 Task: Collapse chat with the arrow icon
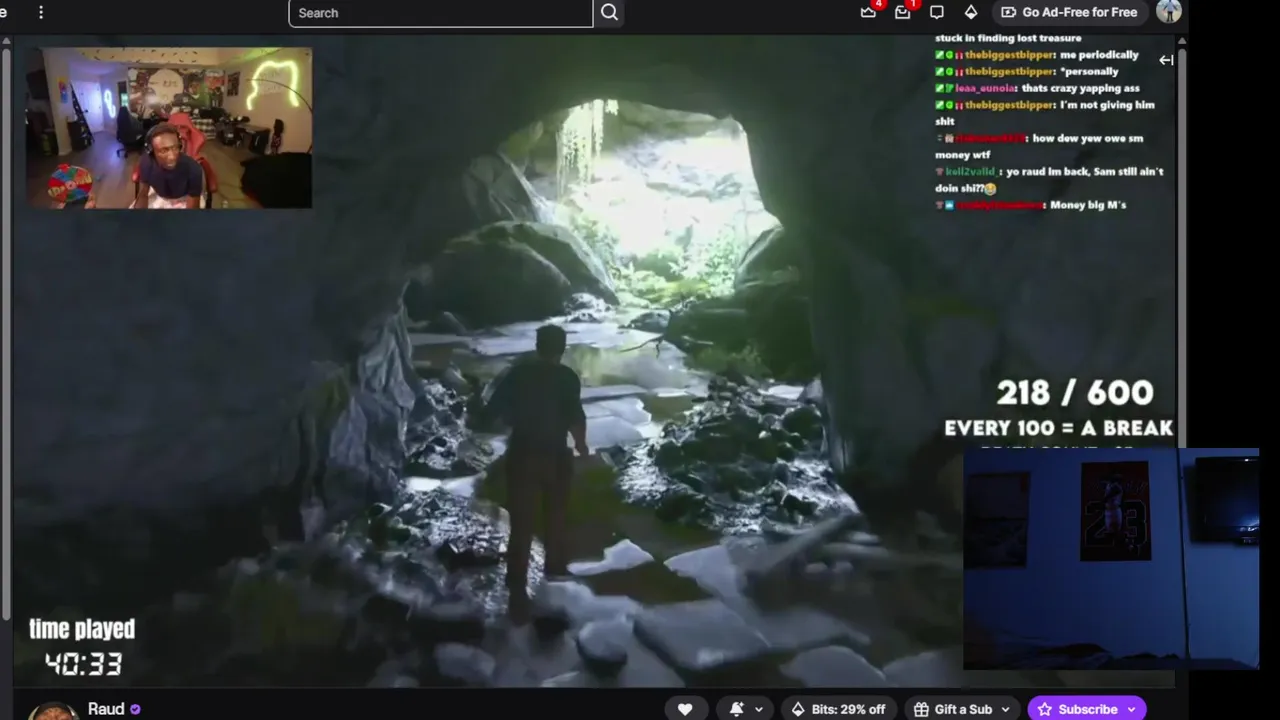[x=1166, y=60]
